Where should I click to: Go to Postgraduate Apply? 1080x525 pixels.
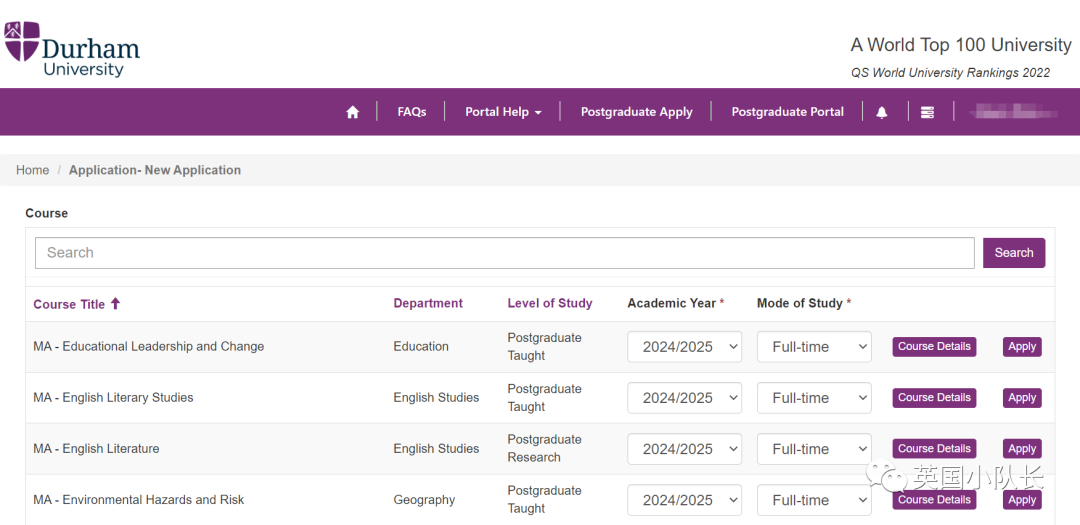(x=636, y=112)
